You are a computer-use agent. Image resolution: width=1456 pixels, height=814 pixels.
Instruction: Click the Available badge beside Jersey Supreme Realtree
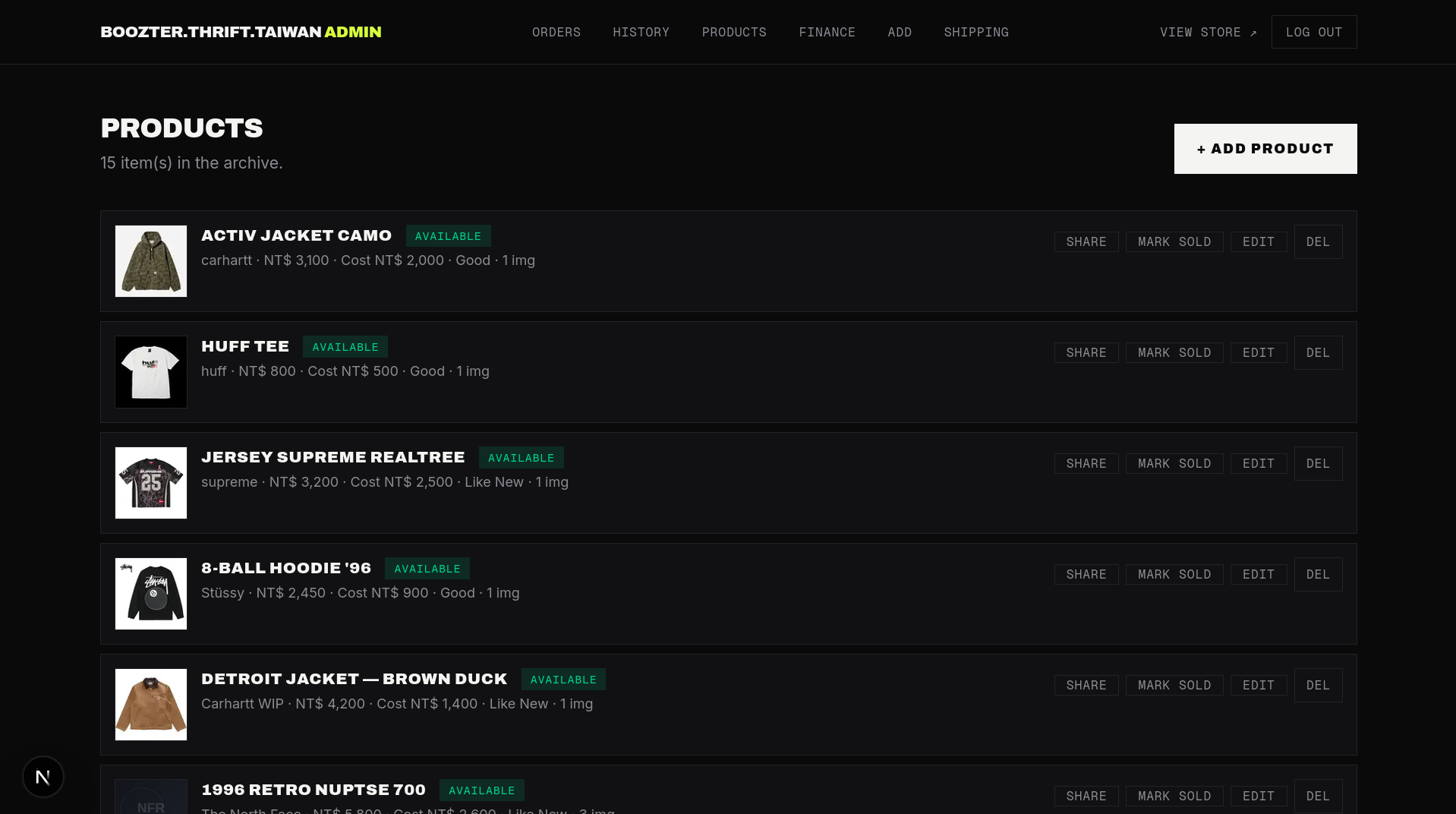click(x=522, y=458)
